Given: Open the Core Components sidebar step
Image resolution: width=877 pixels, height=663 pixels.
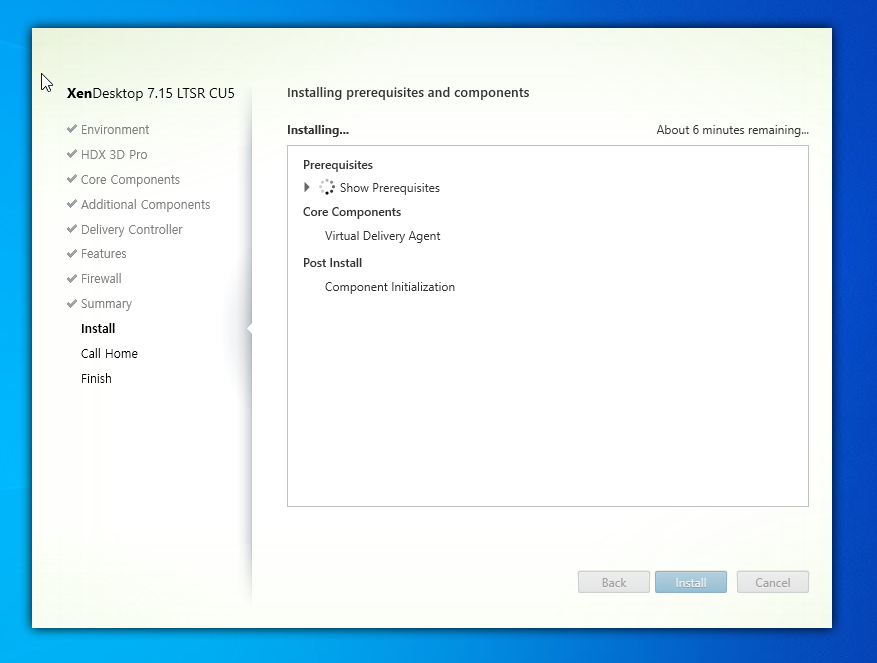Looking at the screenshot, I should pyautogui.click(x=130, y=180).
